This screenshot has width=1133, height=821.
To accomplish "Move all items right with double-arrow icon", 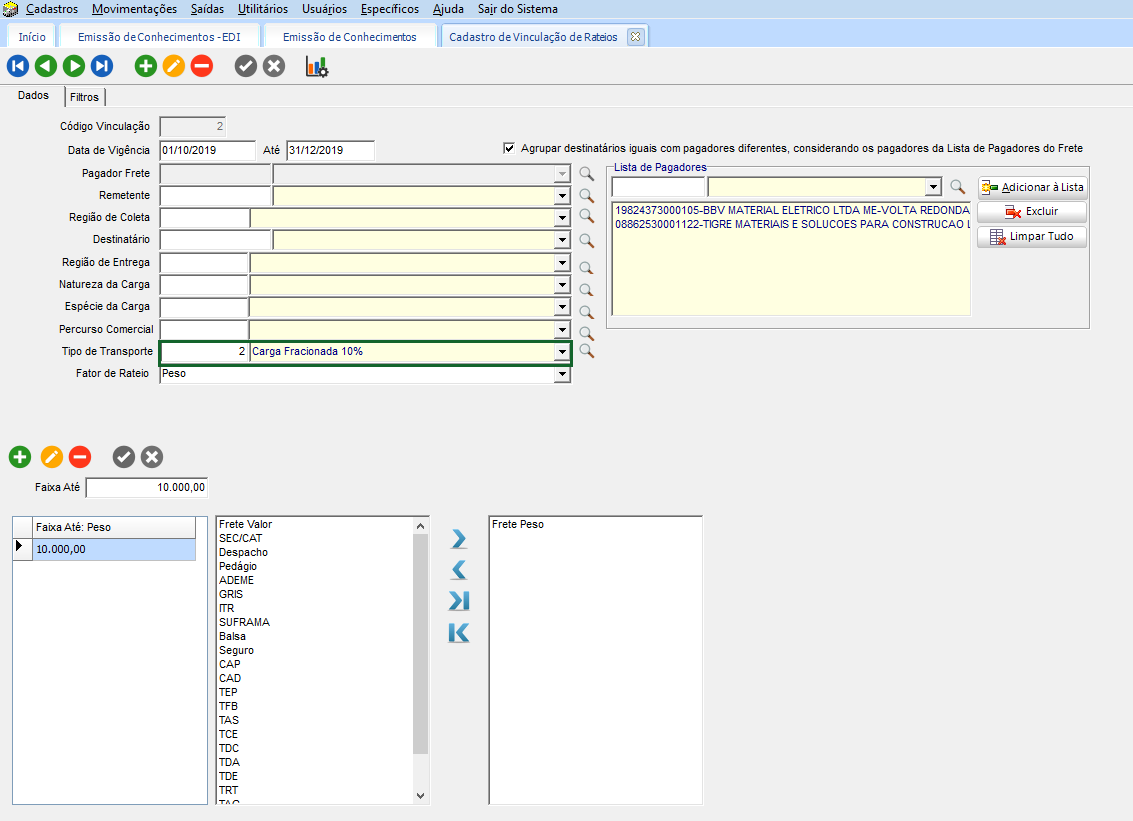I will point(459,601).
